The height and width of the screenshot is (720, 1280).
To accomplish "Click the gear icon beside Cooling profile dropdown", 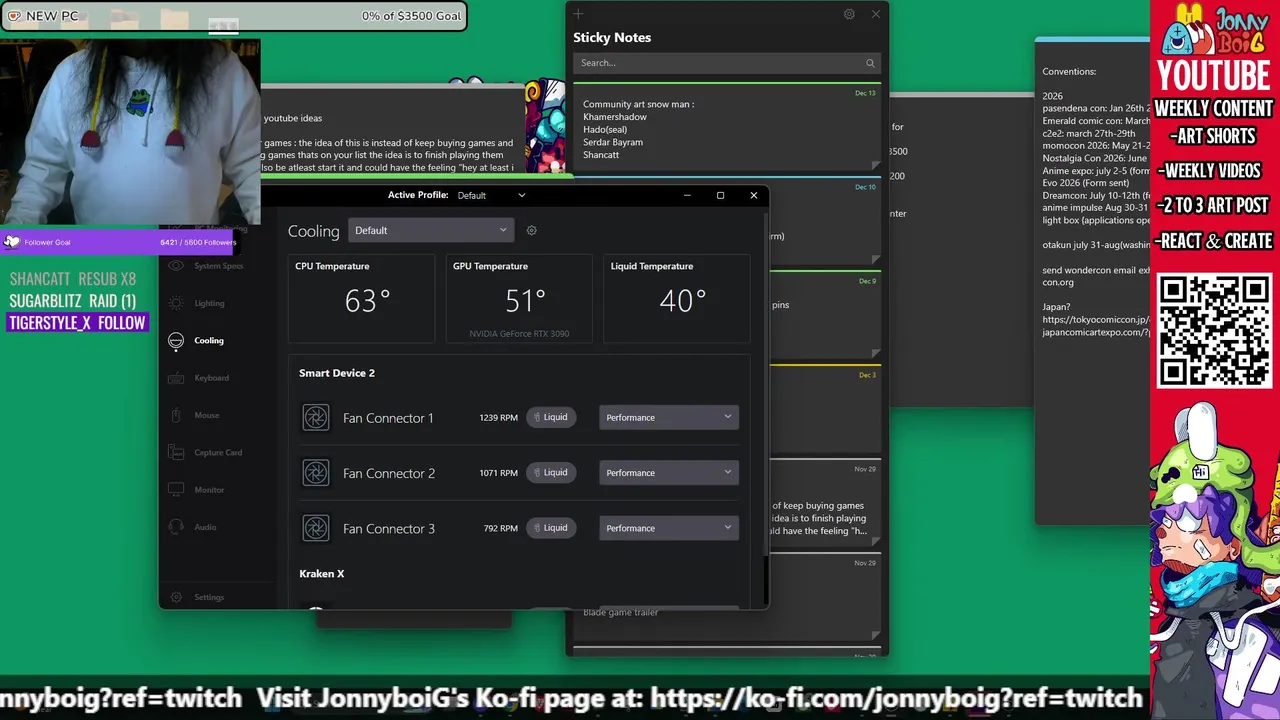I will point(532,230).
